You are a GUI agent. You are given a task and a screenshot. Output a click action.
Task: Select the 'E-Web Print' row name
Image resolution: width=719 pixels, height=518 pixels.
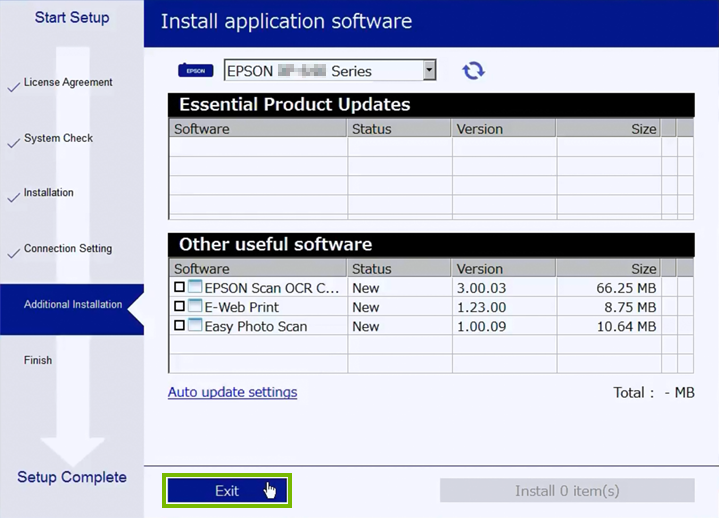242,307
